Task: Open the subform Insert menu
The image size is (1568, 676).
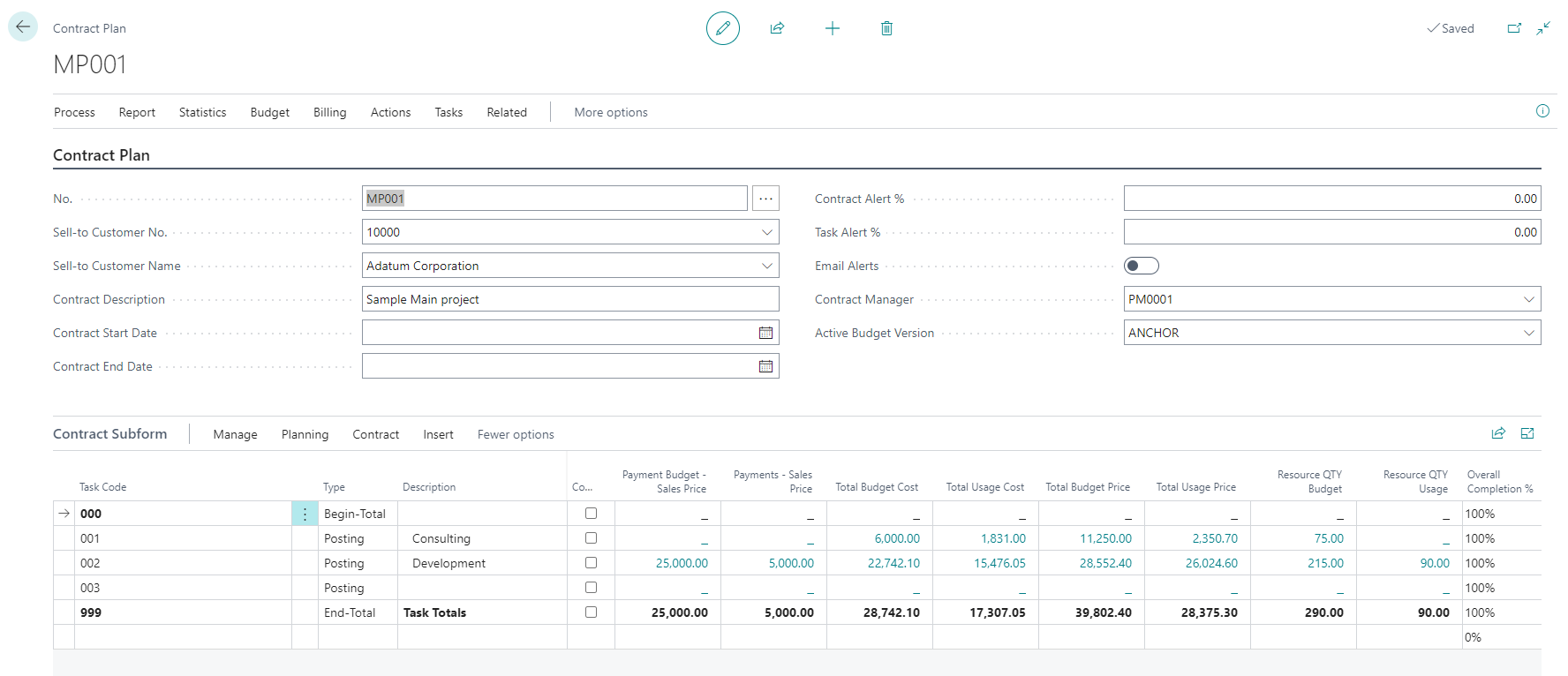Action: [438, 434]
